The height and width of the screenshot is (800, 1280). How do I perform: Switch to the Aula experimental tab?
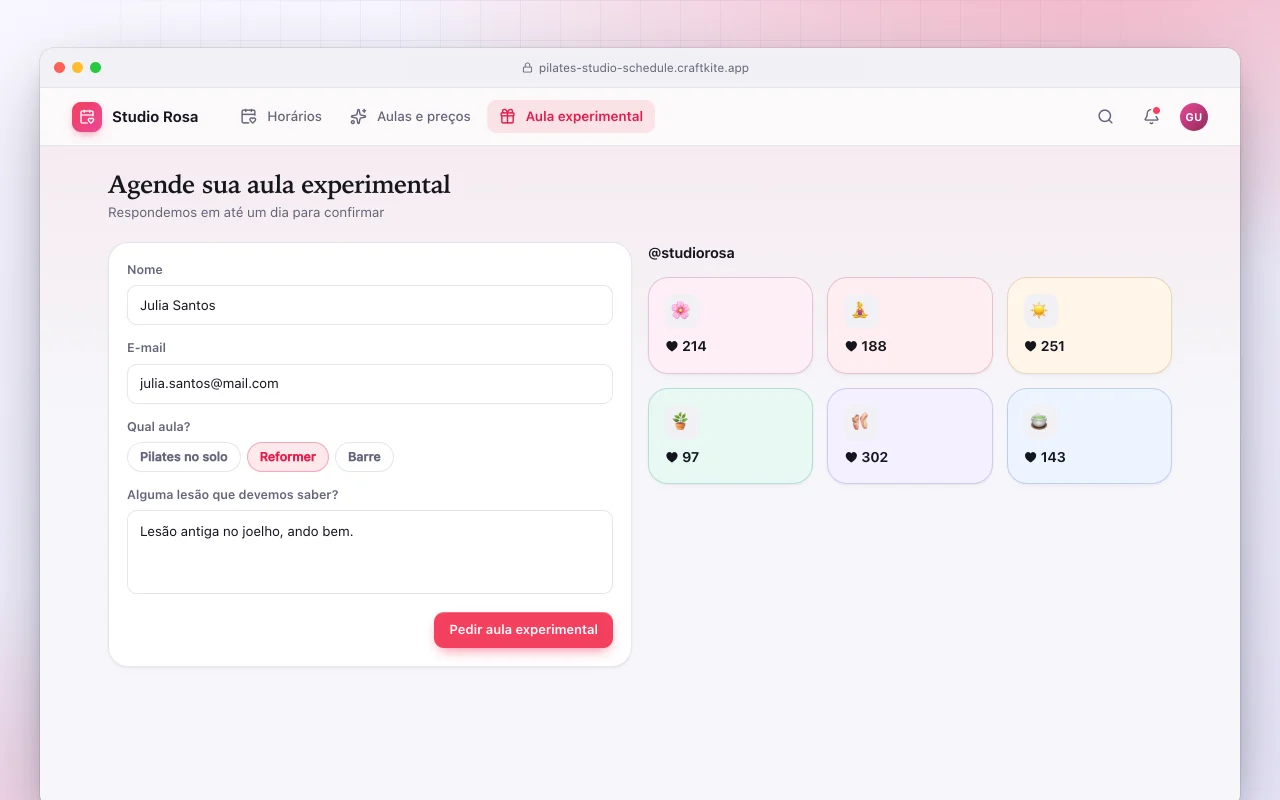coord(571,117)
